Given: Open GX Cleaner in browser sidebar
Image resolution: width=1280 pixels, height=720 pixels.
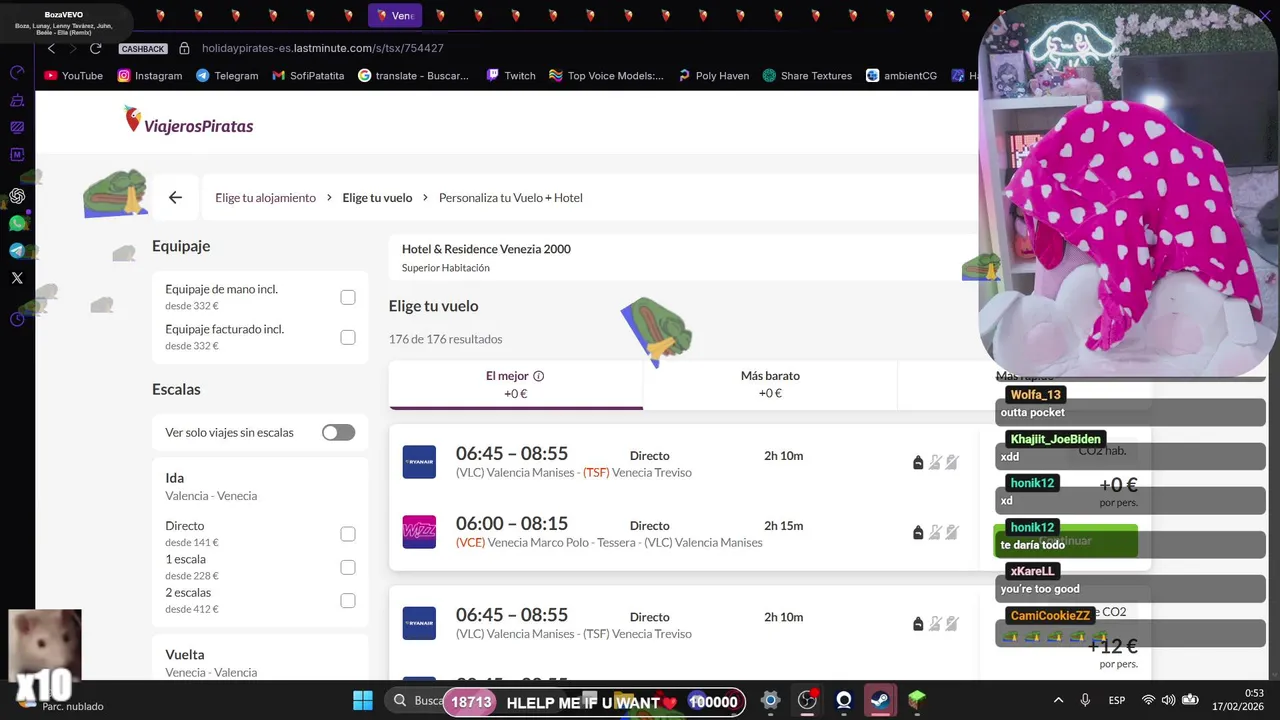Looking at the screenshot, I should [x=17, y=100].
